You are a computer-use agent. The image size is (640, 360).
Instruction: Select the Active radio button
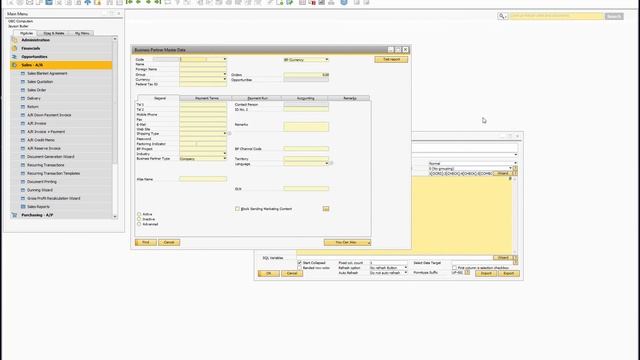pos(139,214)
